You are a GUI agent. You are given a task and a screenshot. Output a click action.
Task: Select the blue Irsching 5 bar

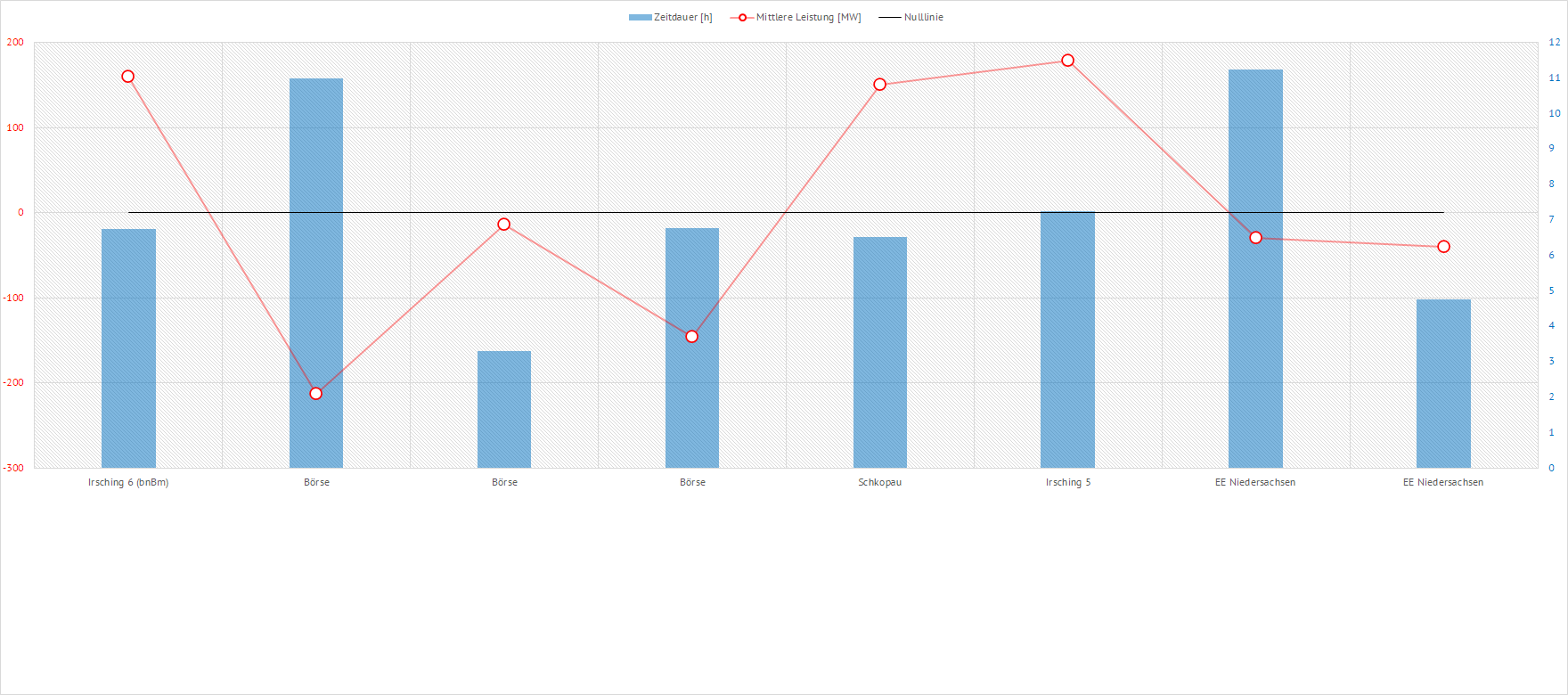coord(1067,339)
